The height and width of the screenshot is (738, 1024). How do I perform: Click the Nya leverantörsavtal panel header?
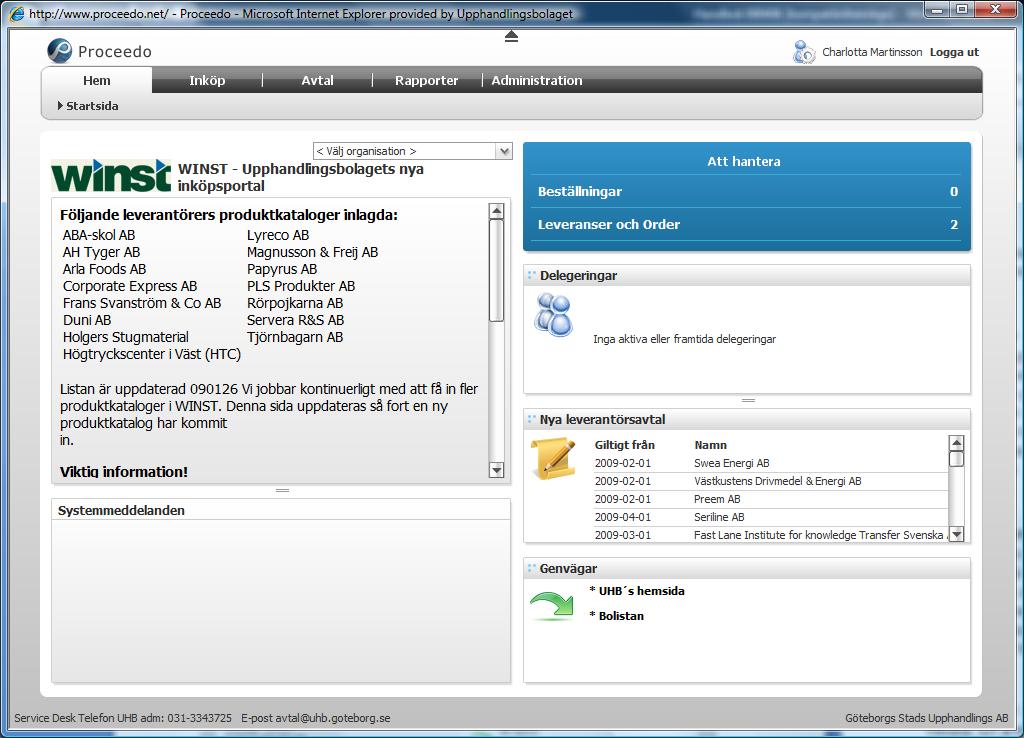coord(747,419)
